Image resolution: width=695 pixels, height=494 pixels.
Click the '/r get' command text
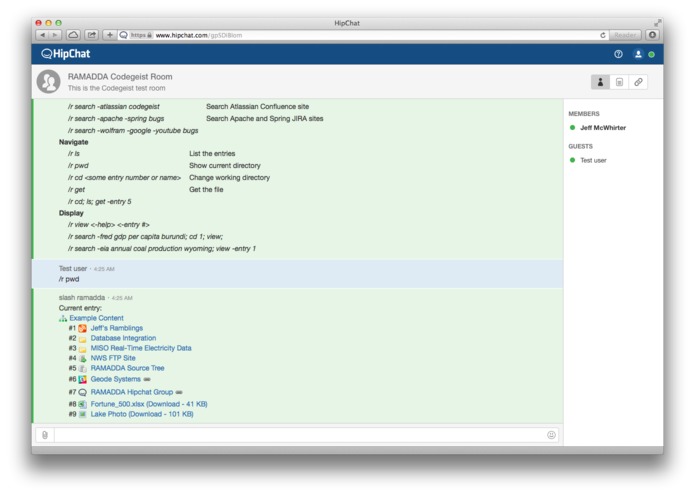point(76,190)
